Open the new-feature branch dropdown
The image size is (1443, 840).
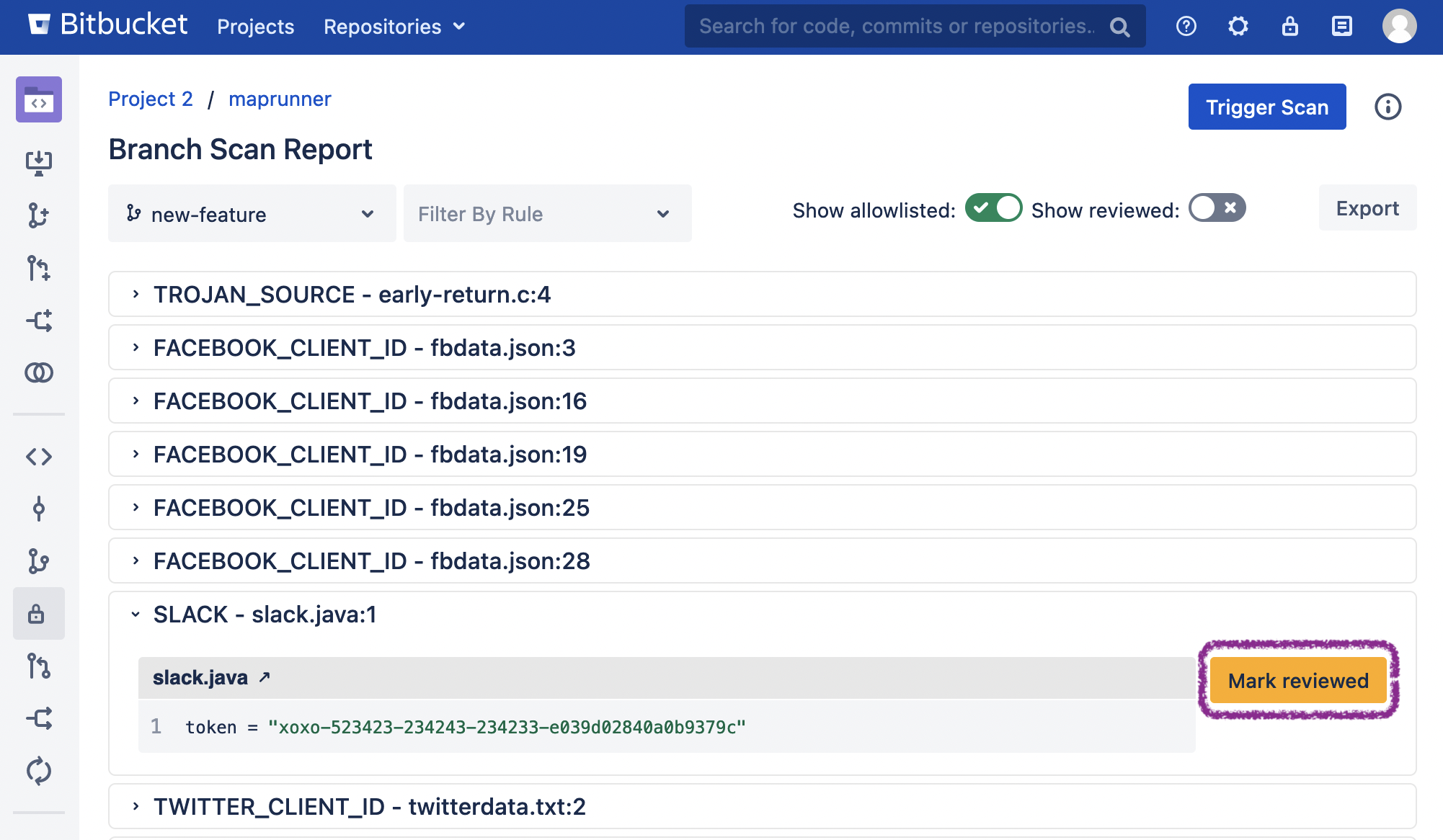[252, 214]
